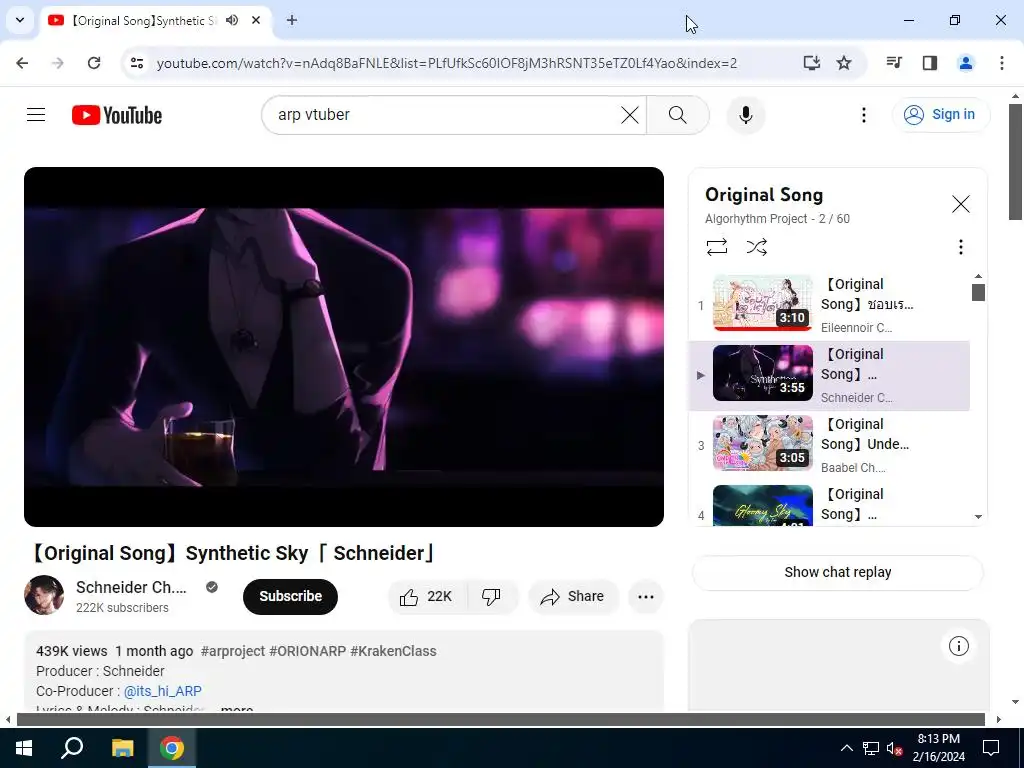Image resolution: width=1024 pixels, height=768 pixels.
Task: Go back in browser
Action: [22, 63]
